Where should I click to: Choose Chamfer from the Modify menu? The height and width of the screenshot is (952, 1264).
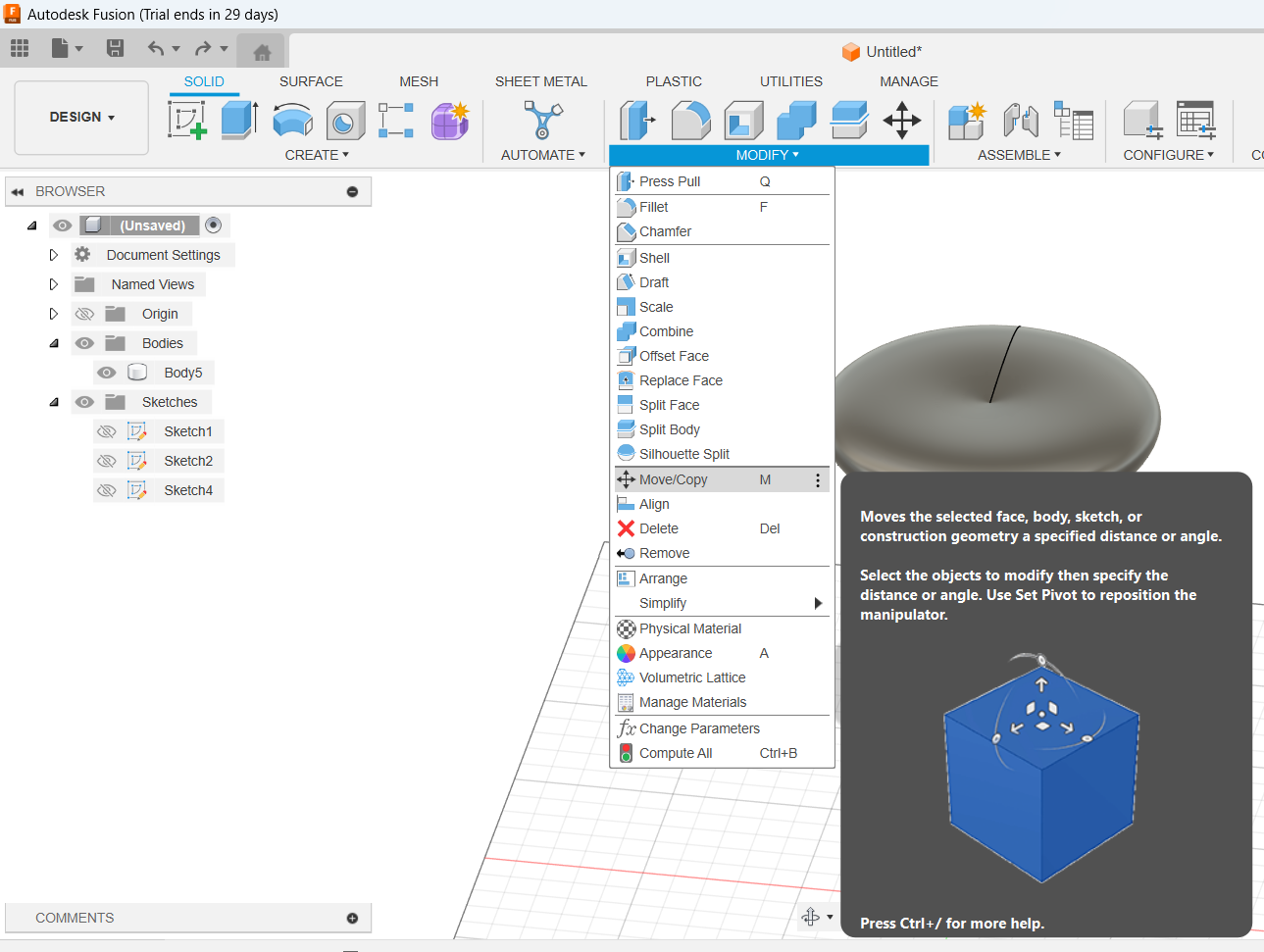(x=722, y=231)
